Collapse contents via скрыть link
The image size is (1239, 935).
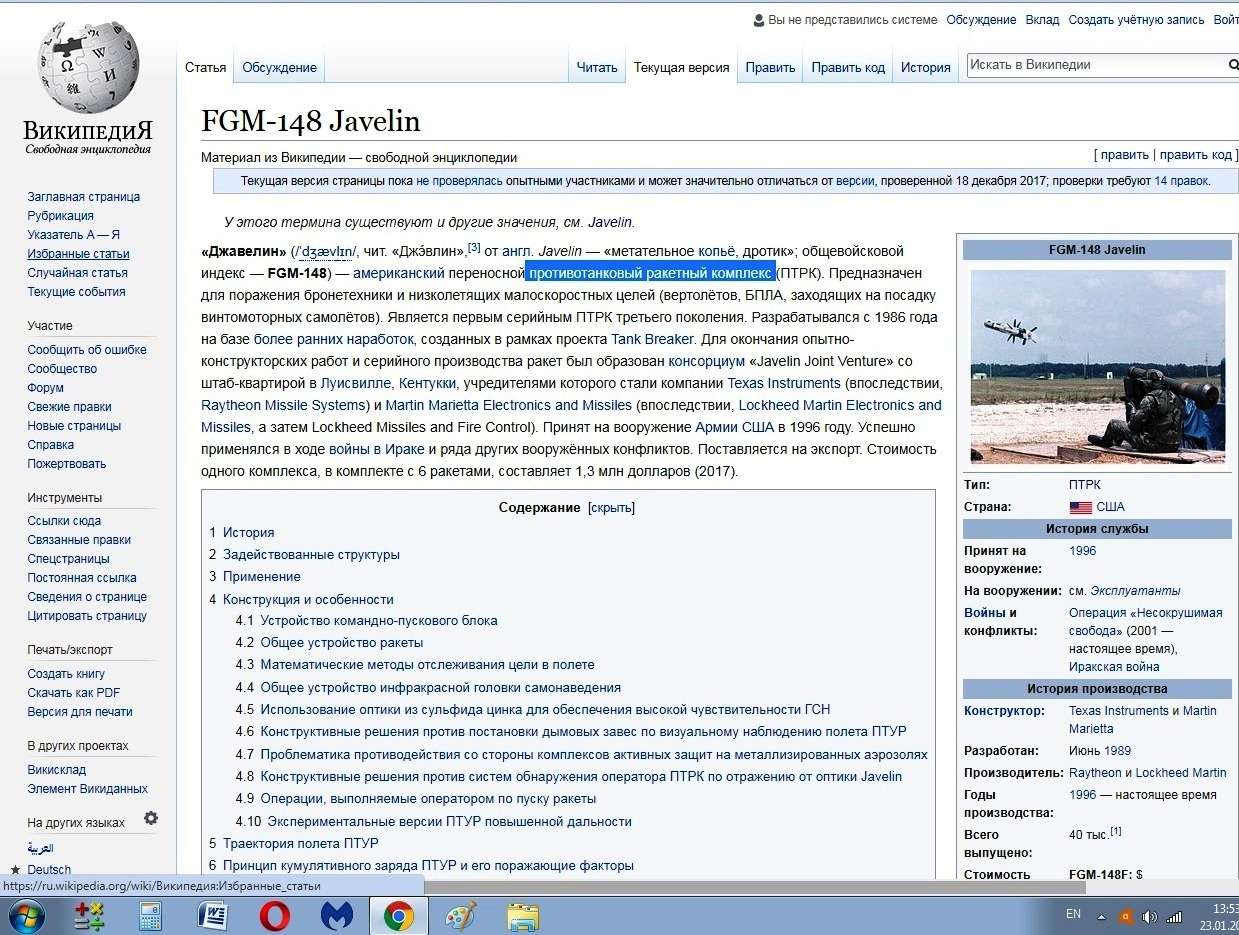coord(611,508)
